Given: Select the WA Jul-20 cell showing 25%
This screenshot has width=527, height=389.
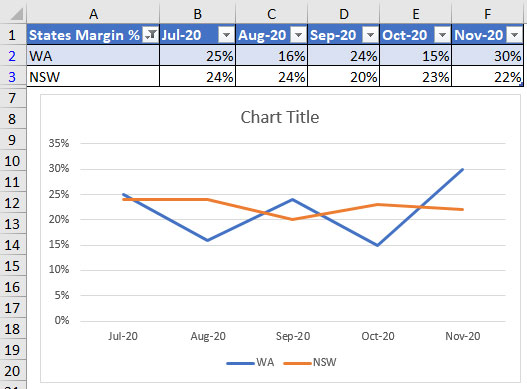Looking at the screenshot, I should tap(198, 55).
